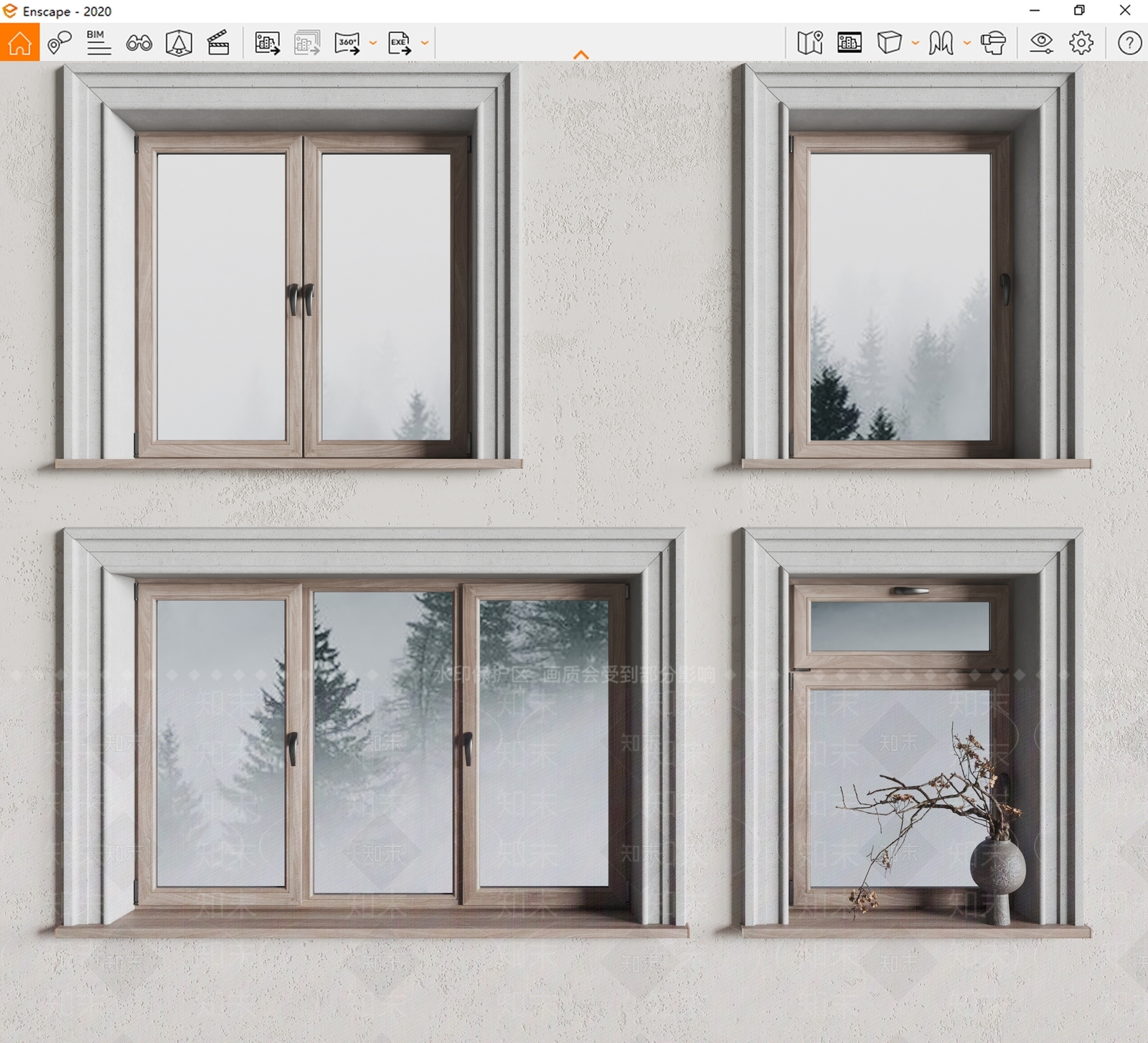The width and height of the screenshot is (1148, 1043).
Task: Open the video editor clapperboard
Action: pos(218,43)
